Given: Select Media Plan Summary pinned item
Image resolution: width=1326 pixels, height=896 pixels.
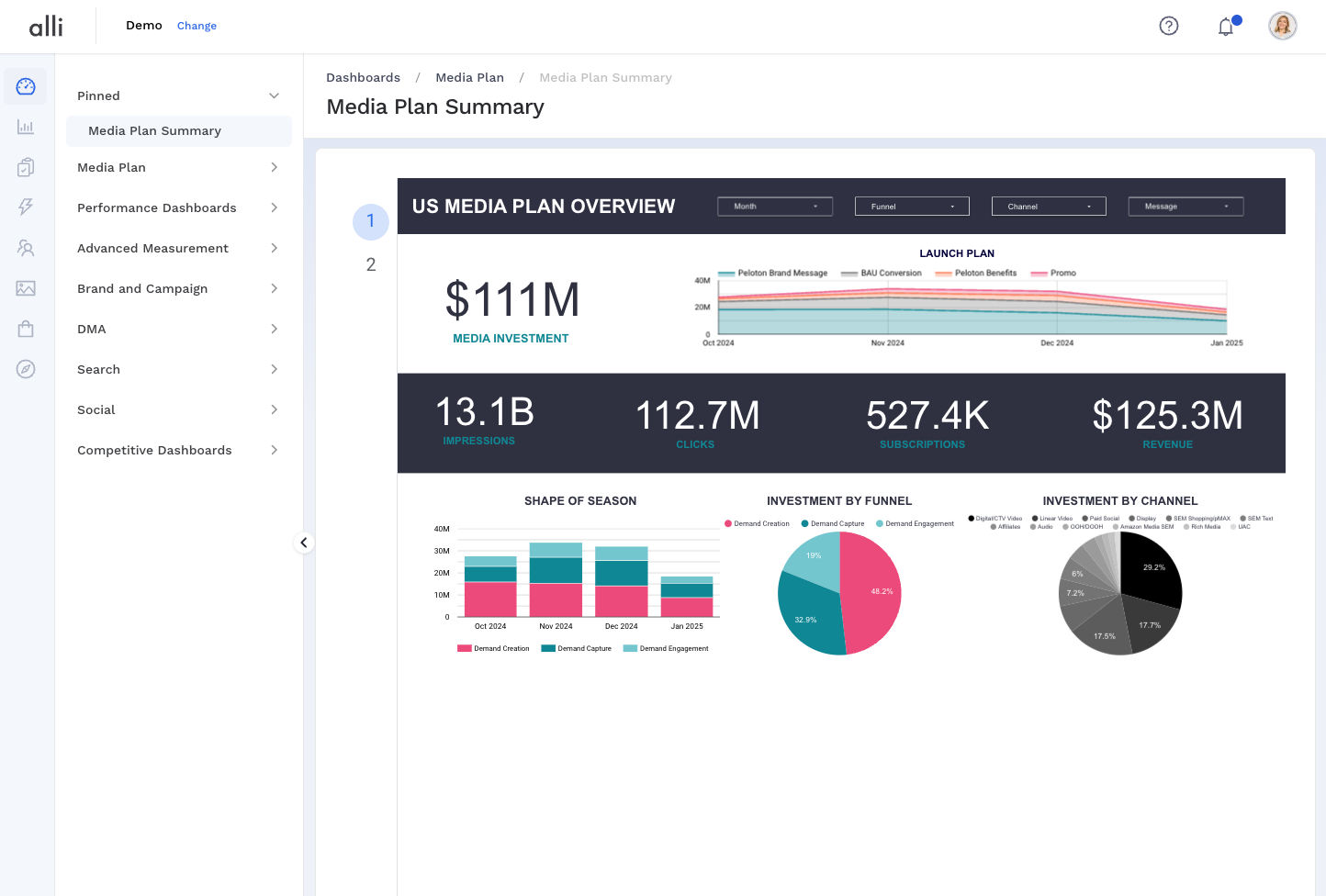Looking at the screenshot, I should click(x=154, y=131).
